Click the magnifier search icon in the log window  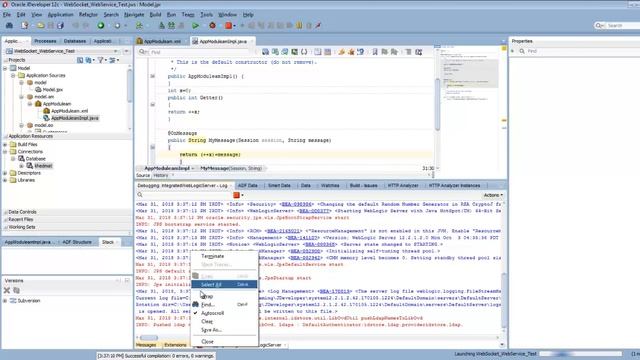pos(140,195)
